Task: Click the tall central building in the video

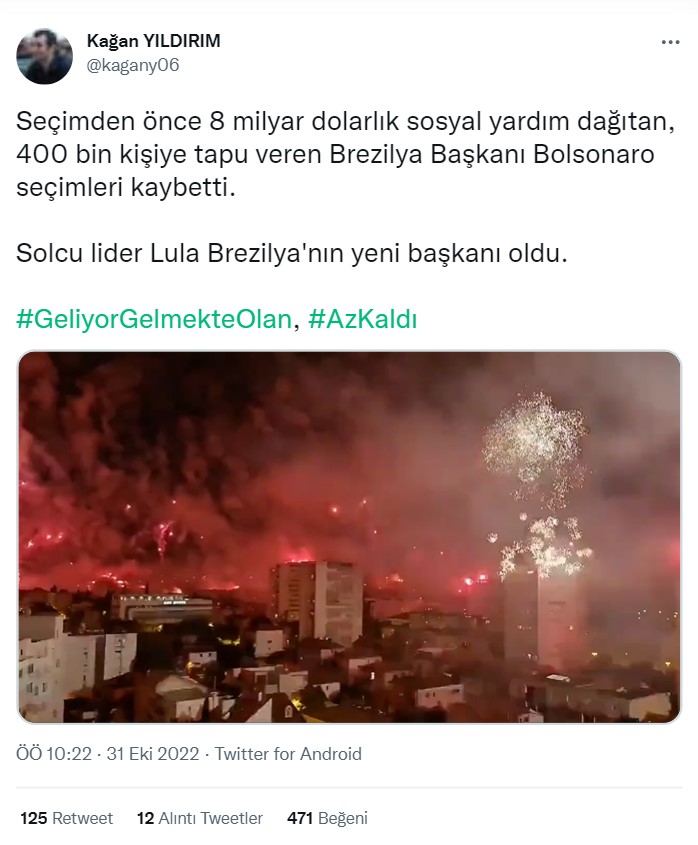Action: 317,602
